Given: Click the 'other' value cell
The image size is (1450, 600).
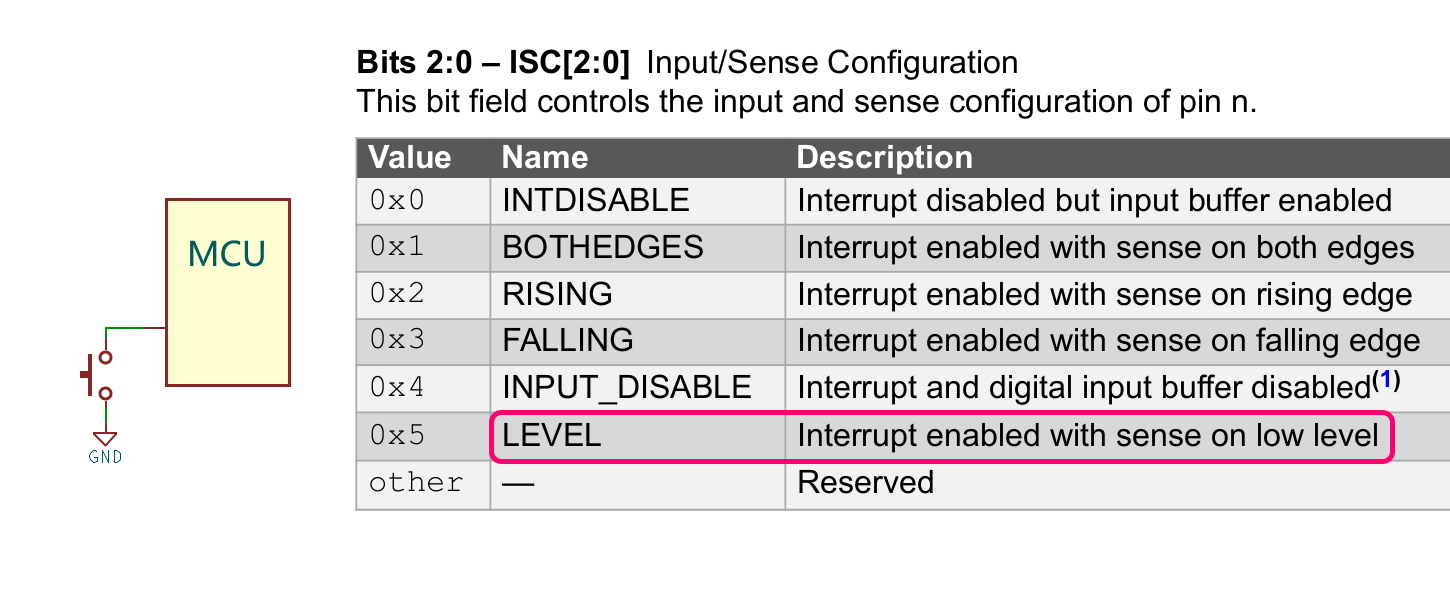Looking at the screenshot, I should pyautogui.click(x=416, y=483).
